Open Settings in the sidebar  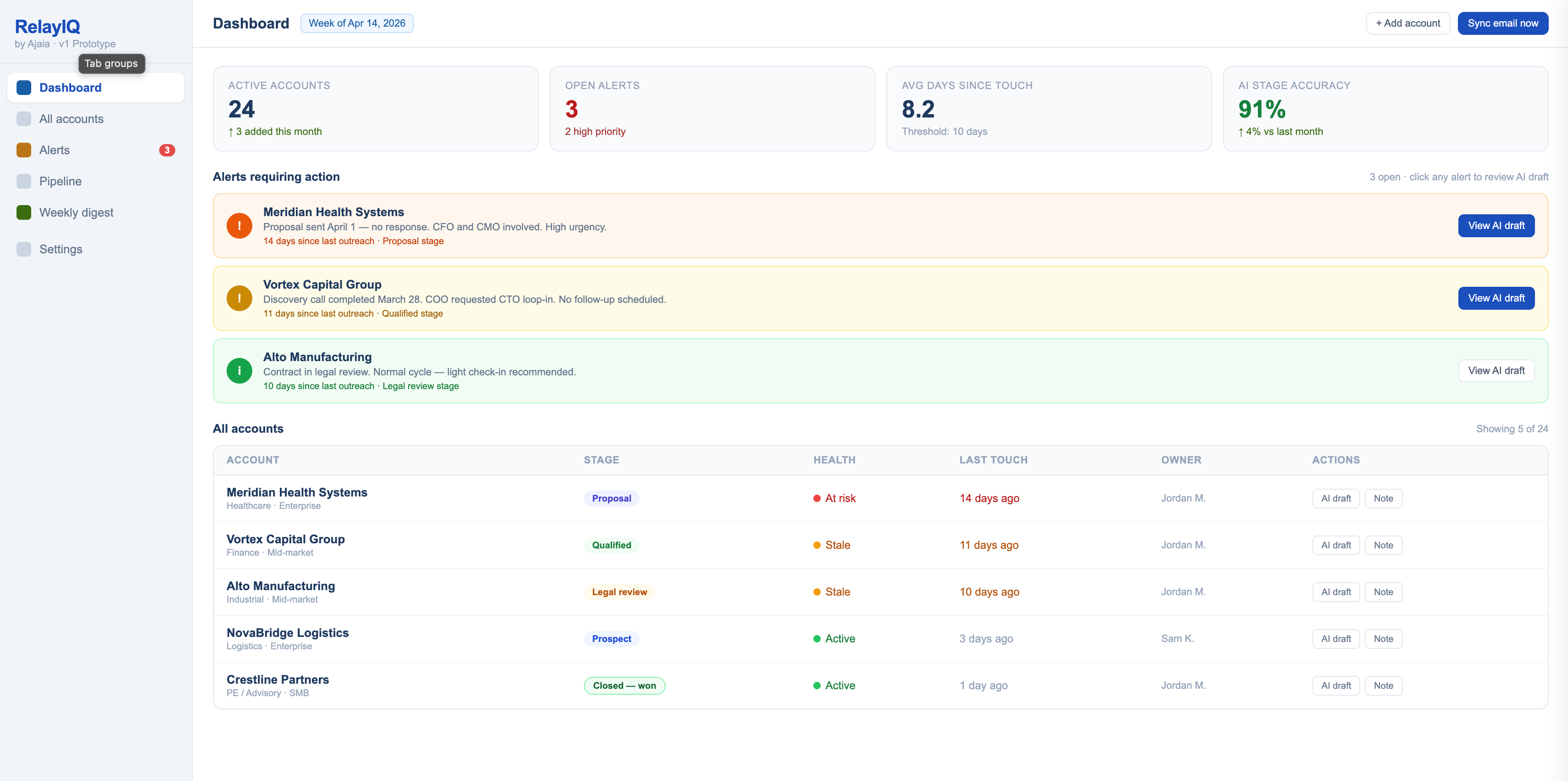95,249
